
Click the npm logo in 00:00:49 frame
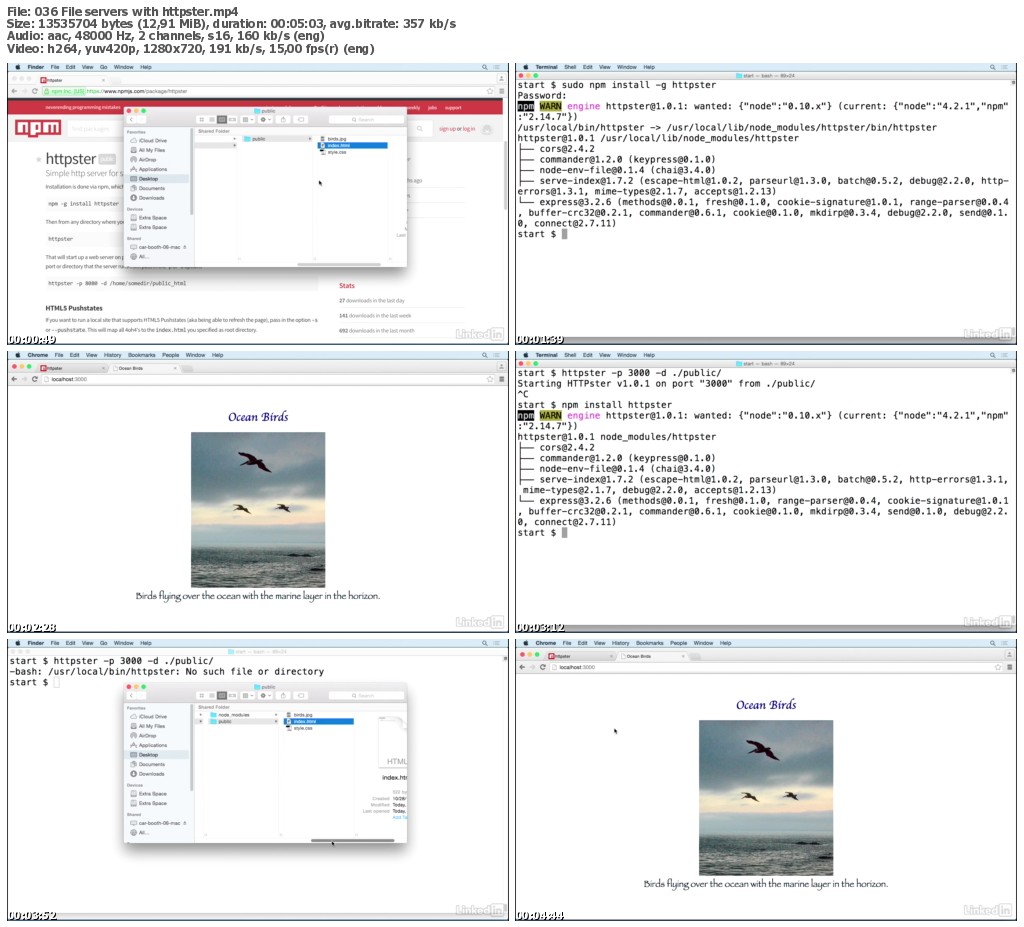38,127
